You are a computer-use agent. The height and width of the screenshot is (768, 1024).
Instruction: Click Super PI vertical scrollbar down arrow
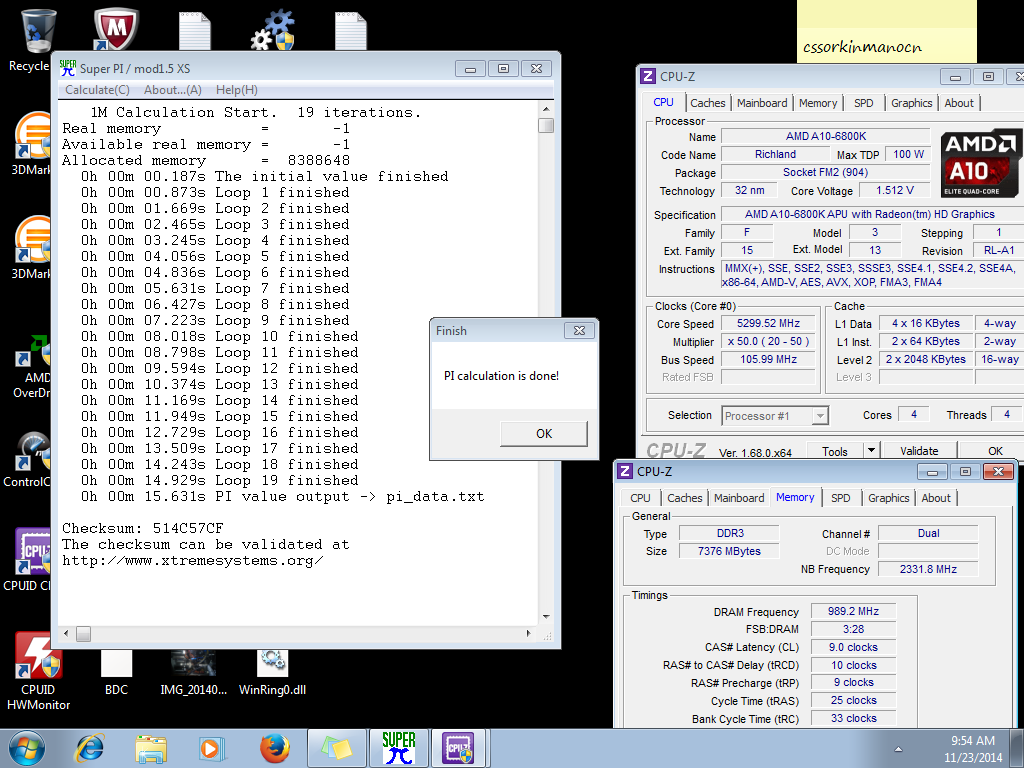546,616
